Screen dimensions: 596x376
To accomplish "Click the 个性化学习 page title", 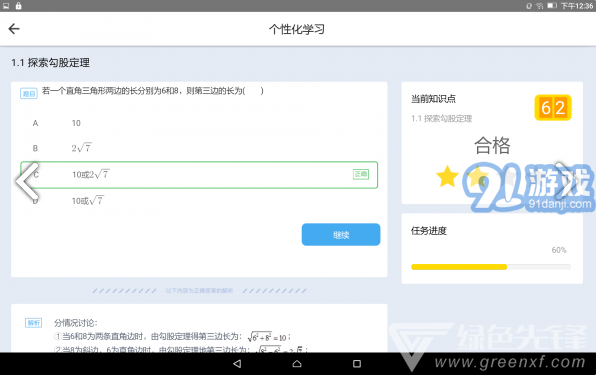I will pos(297,29).
